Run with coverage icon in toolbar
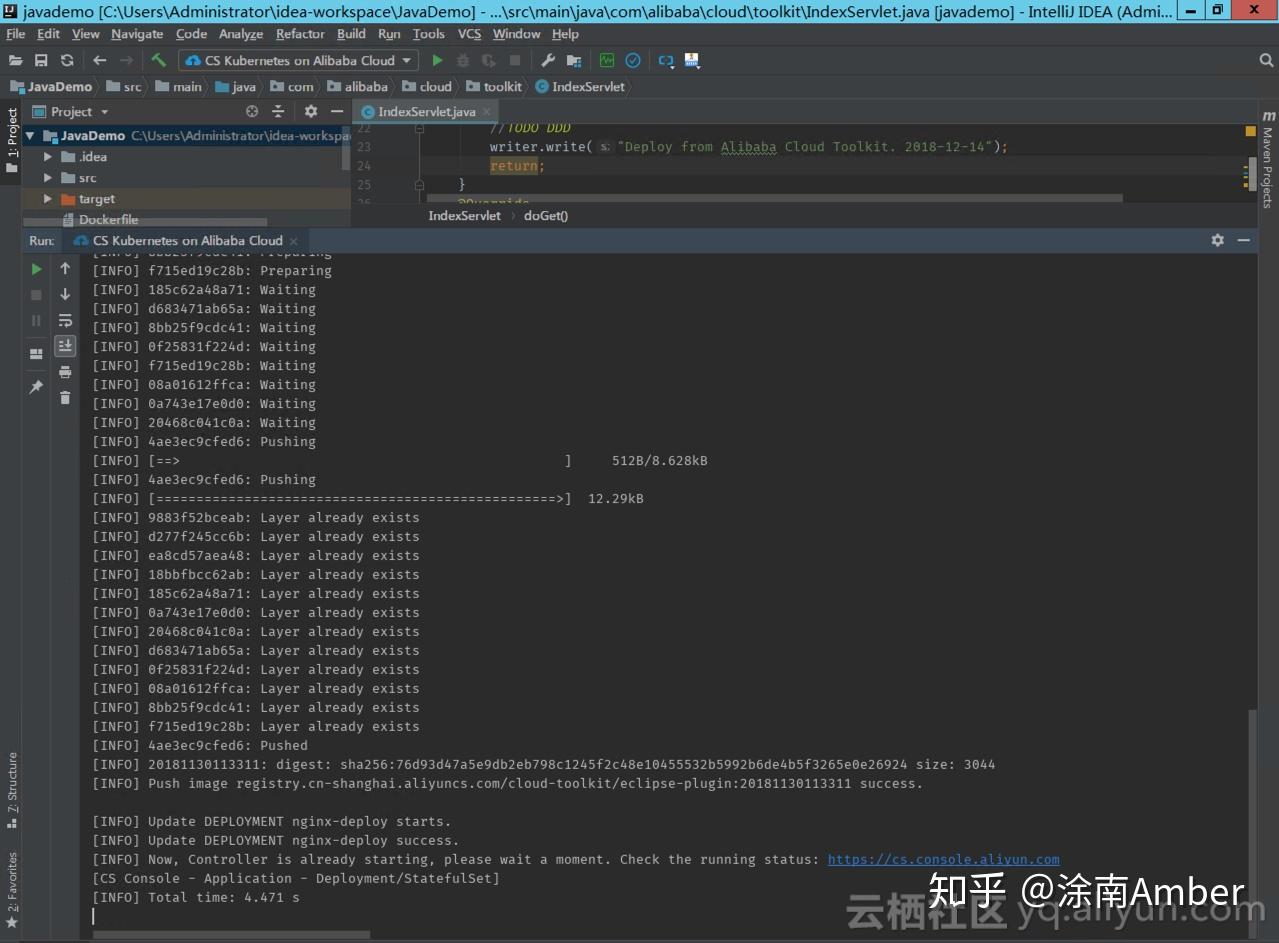 tap(489, 60)
